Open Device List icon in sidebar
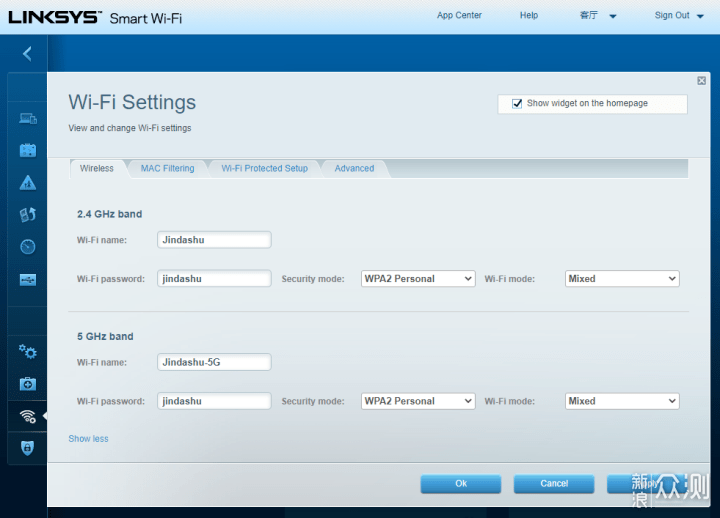The width and height of the screenshot is (720, 518). [28, 118]
